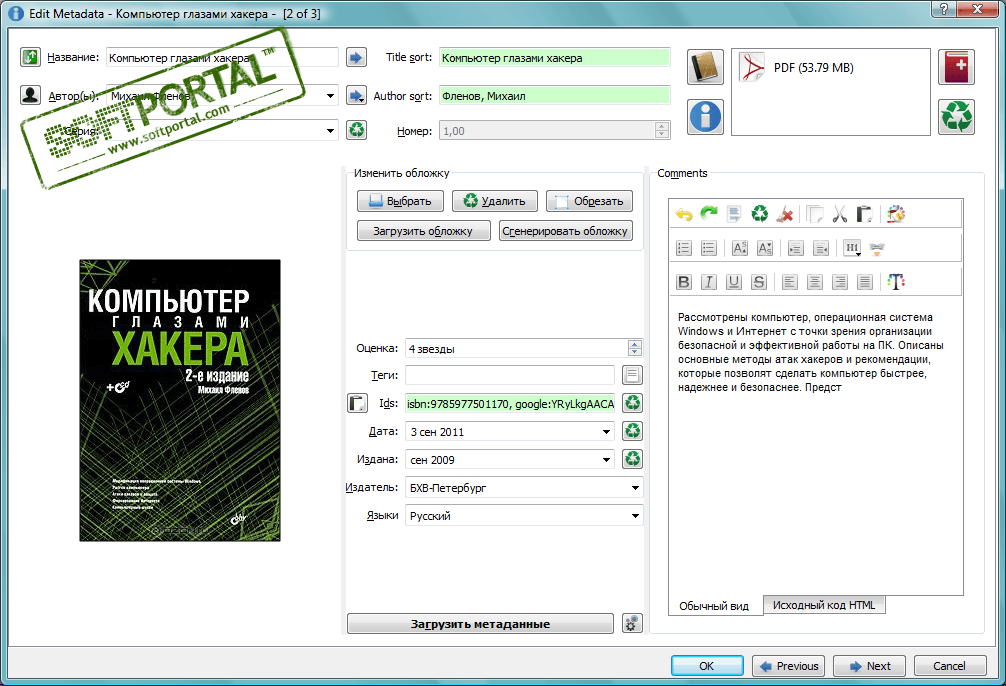Toggle italic formatting
Screen dimensions: 1006x686
[709, 282]
